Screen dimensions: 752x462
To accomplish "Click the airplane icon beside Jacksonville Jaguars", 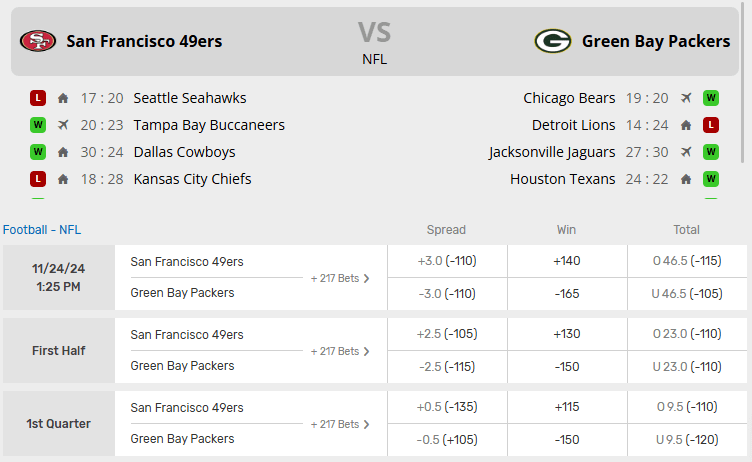I will (x=686, y=152).
